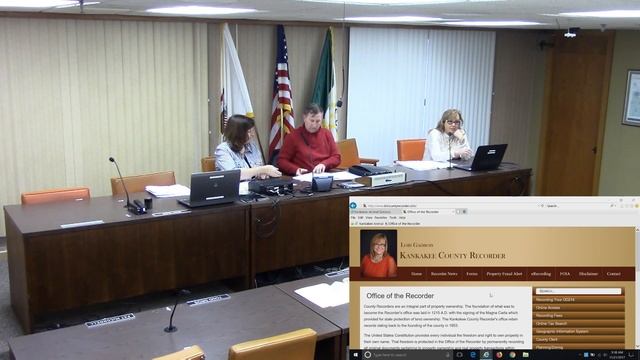
Task: Launch Microsoft Edge from the taskbar
Action: (473, 355)
